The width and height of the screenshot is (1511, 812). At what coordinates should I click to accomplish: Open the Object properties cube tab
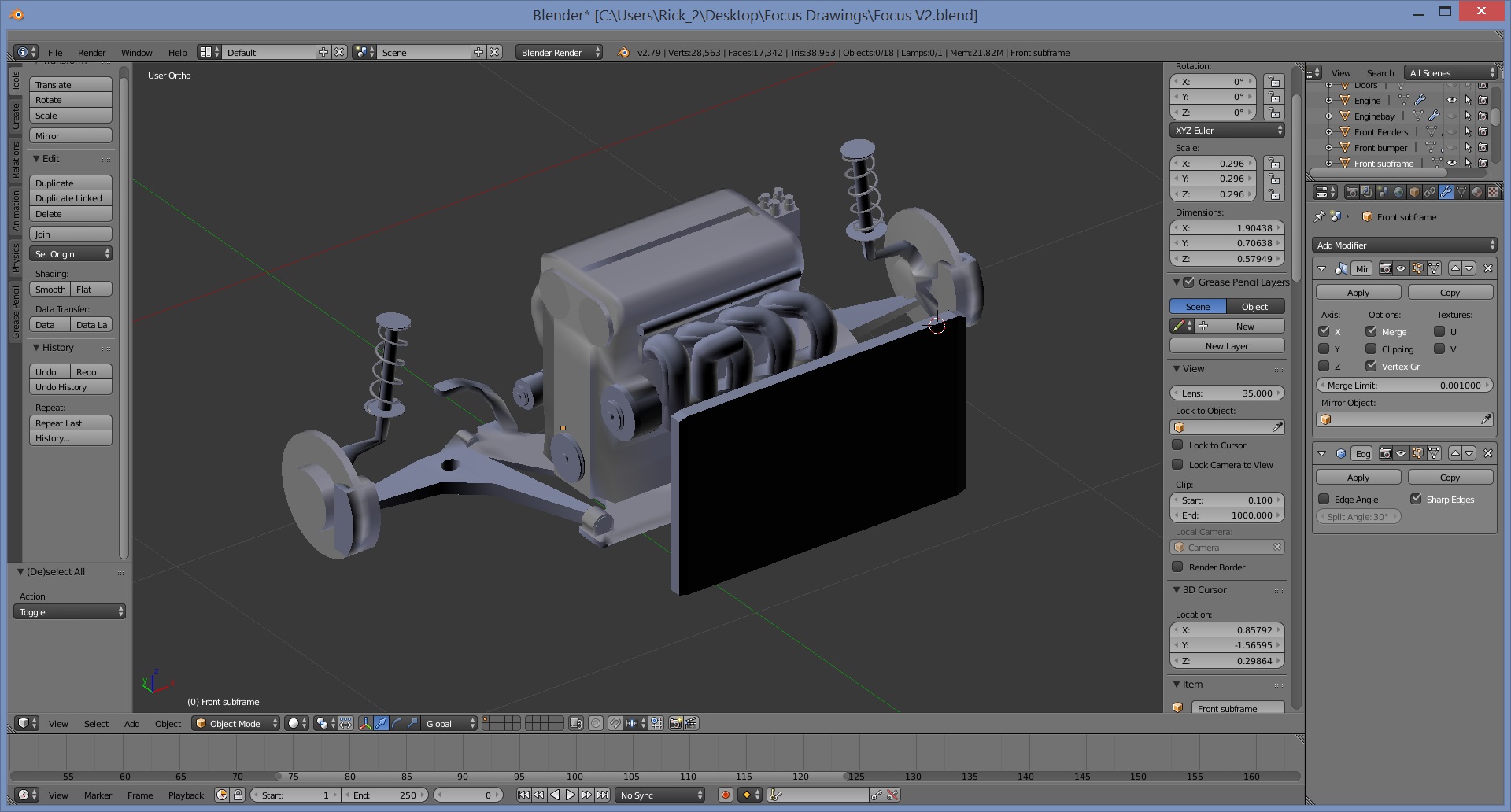(1414, 192)
